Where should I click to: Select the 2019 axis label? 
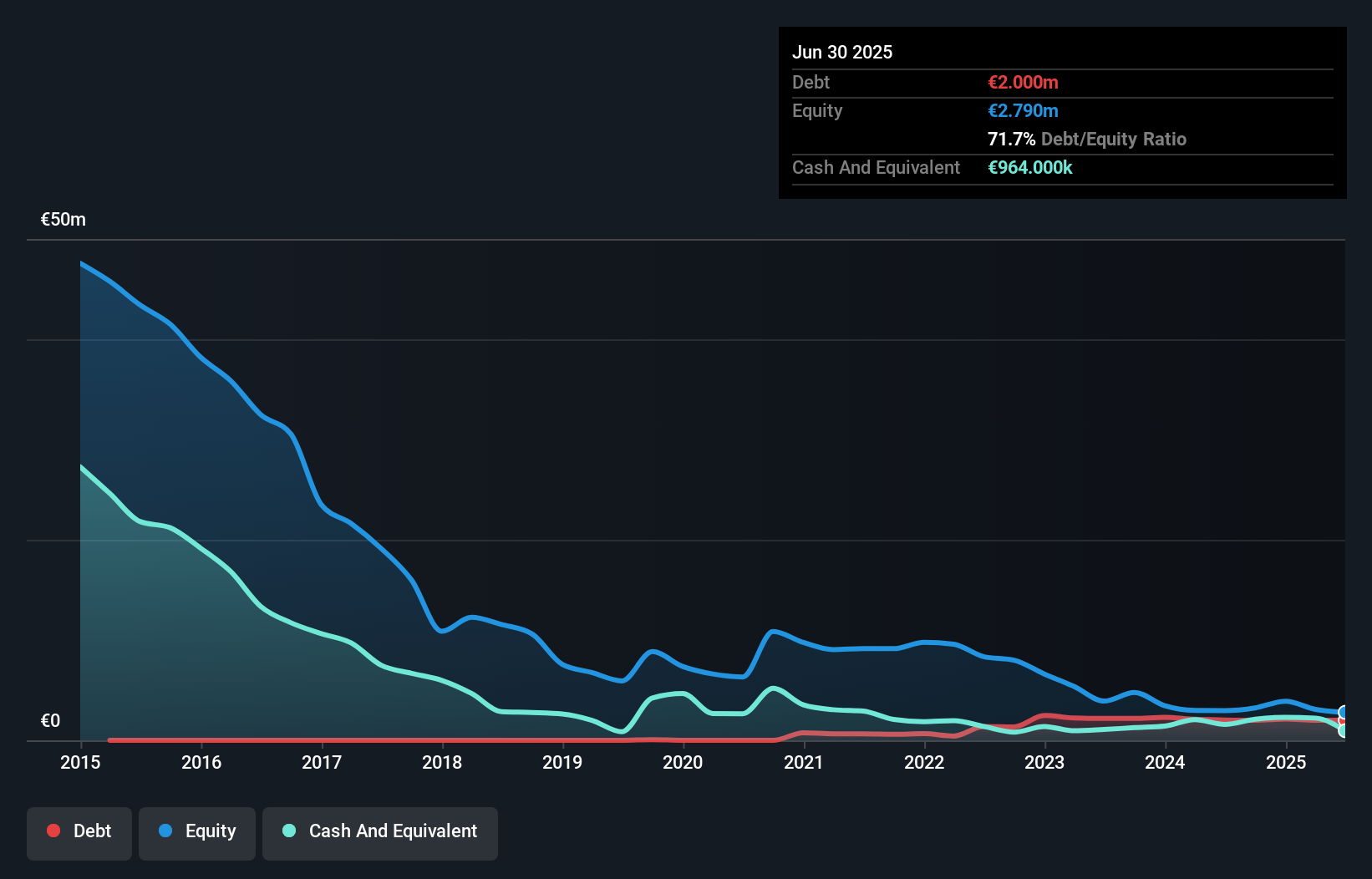[x=562, y=762]
